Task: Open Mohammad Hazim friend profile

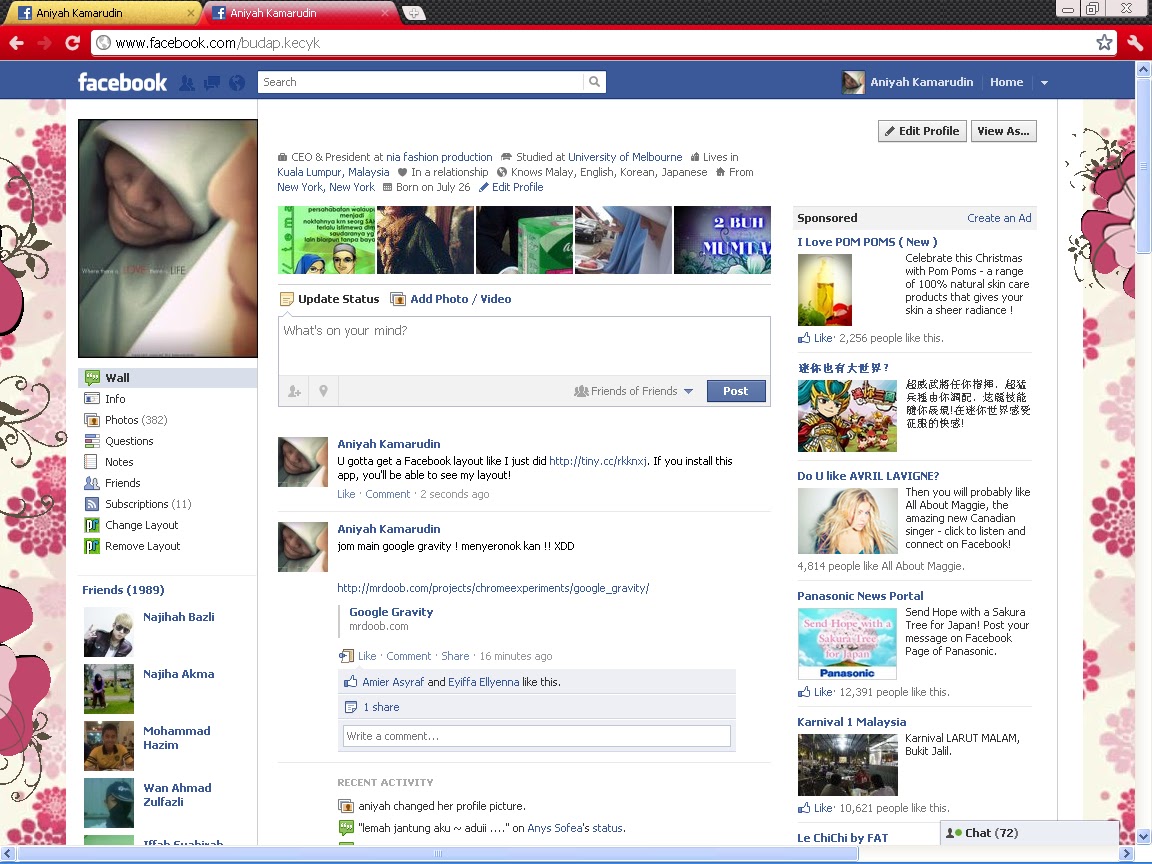Action: (x=176, y=738)
